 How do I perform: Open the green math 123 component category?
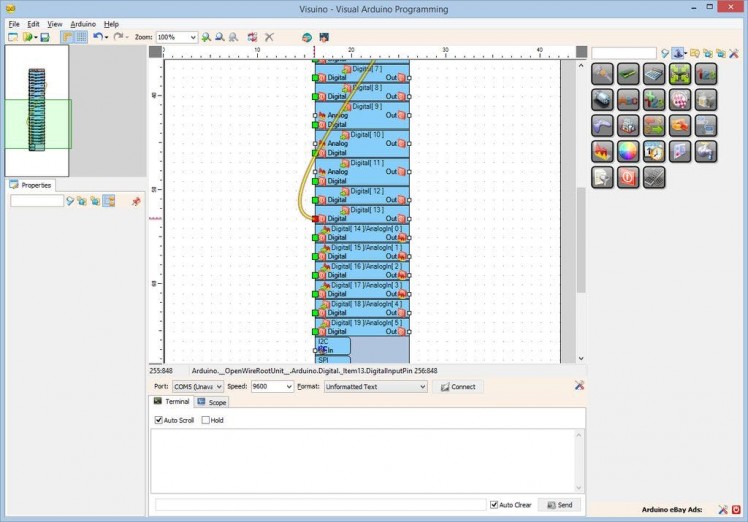654,99
